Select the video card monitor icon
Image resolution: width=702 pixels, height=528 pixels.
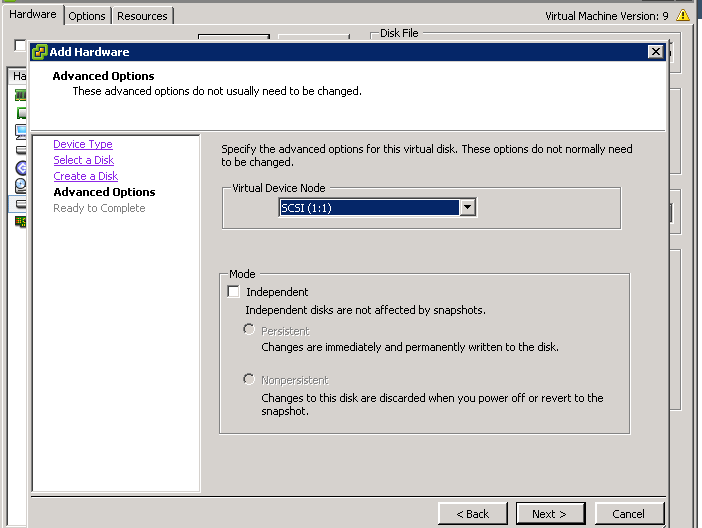[21, 131]
